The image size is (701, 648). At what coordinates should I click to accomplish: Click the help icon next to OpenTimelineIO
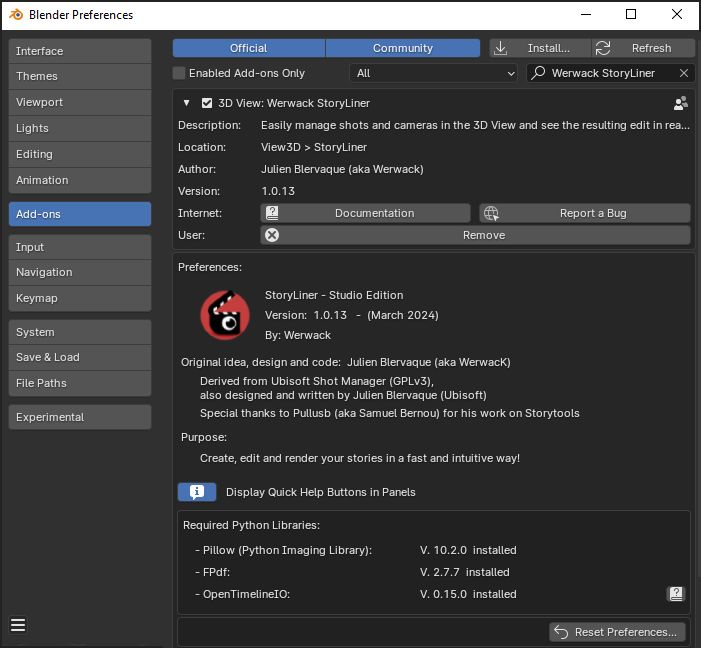point(676,594)
